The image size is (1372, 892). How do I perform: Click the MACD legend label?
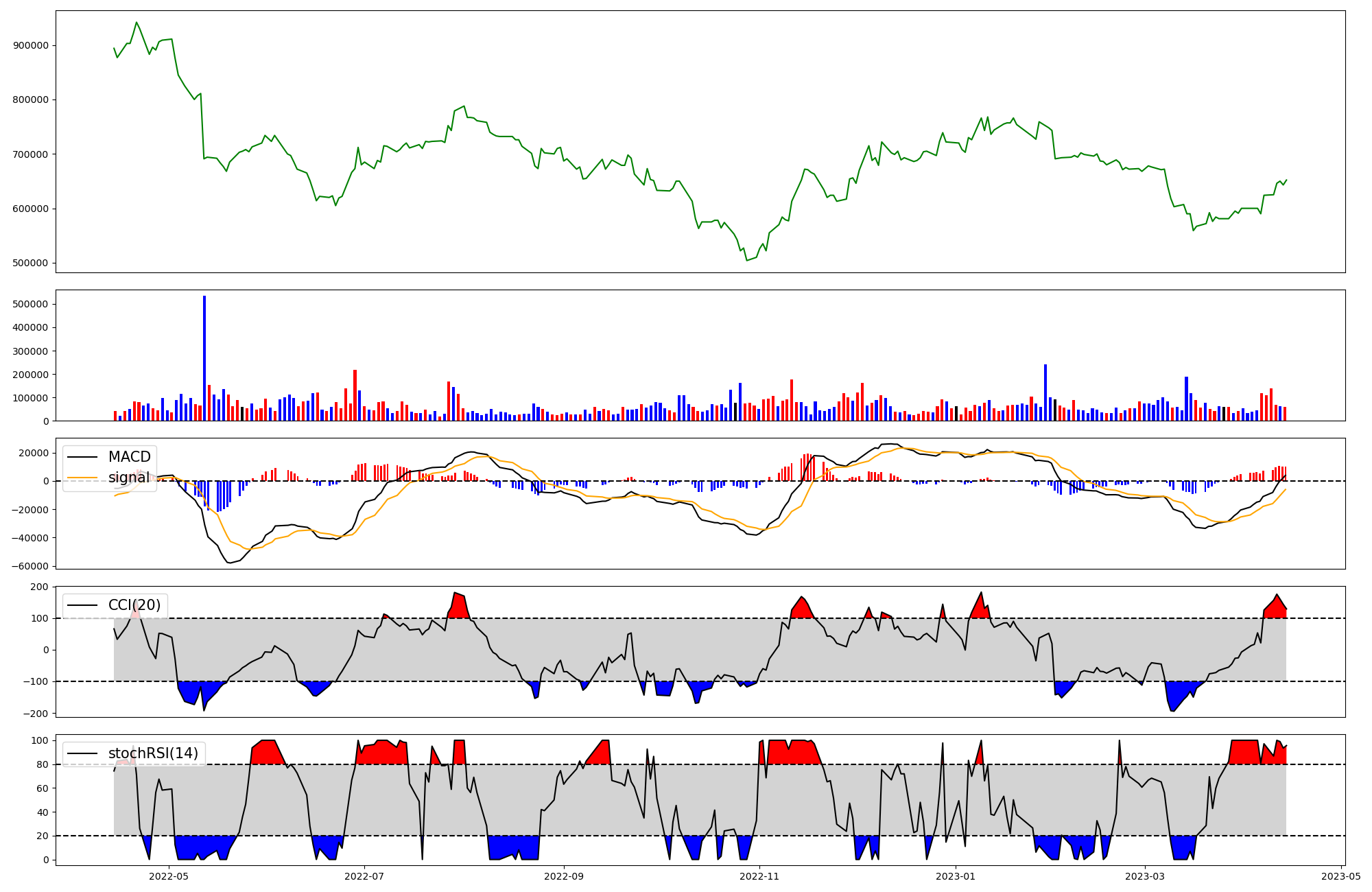click(x=129, y=457)
